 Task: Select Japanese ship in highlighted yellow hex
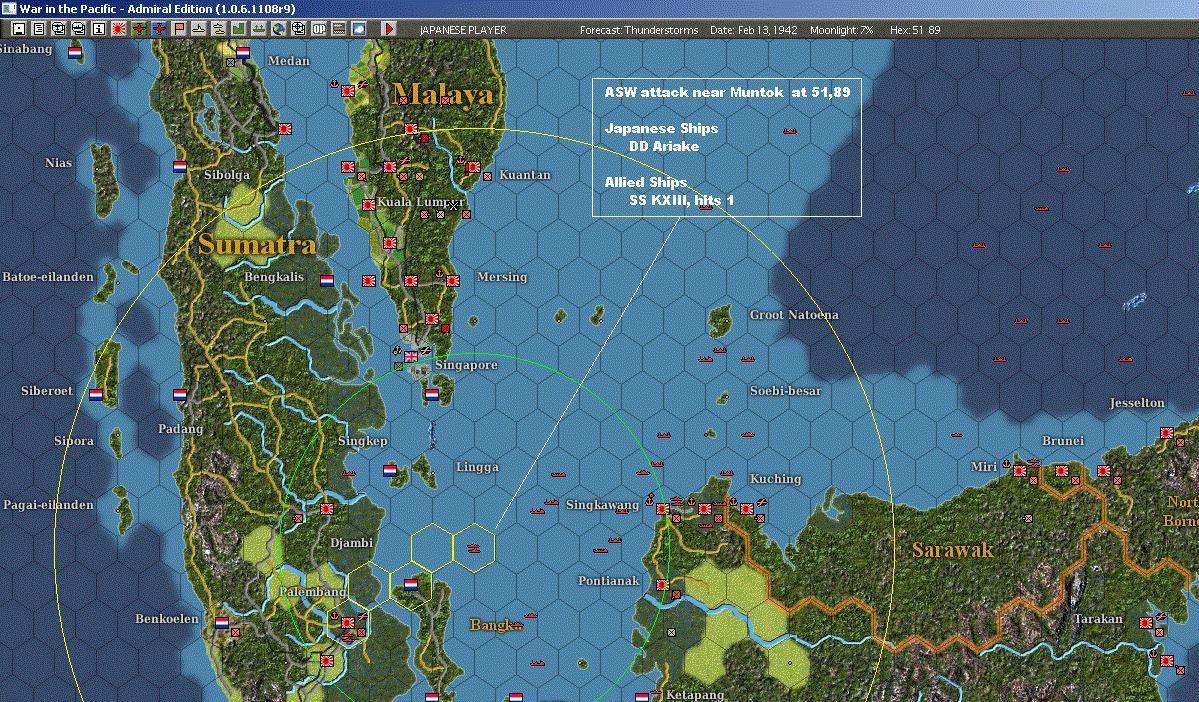point(473,548)
